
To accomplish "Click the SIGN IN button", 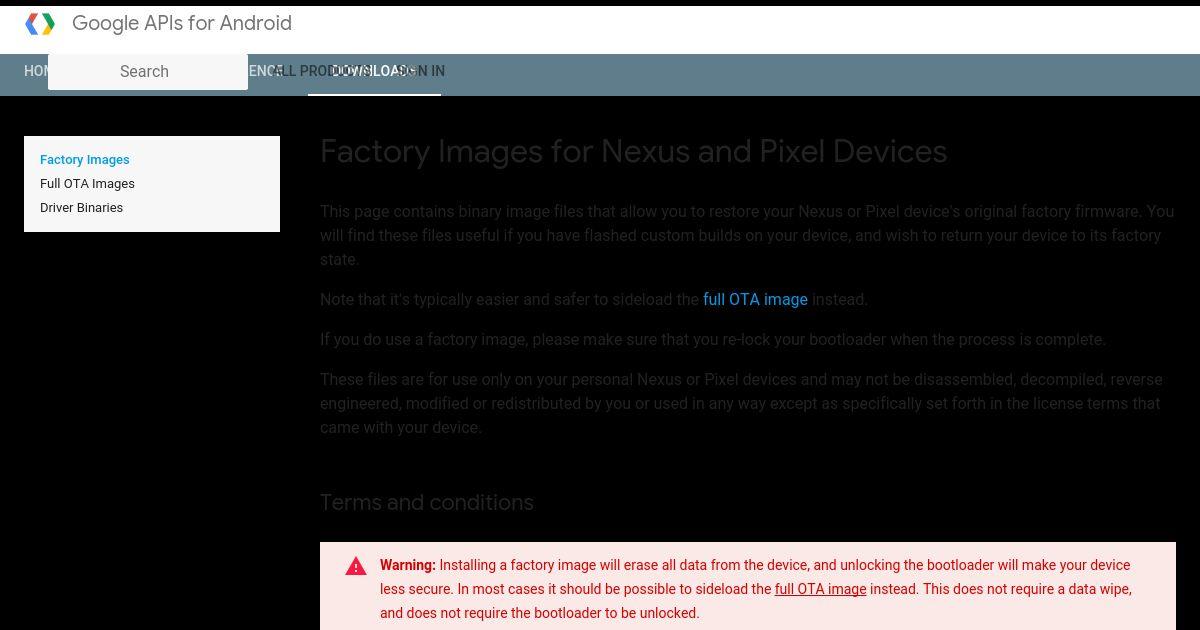I will pos(420,71).
